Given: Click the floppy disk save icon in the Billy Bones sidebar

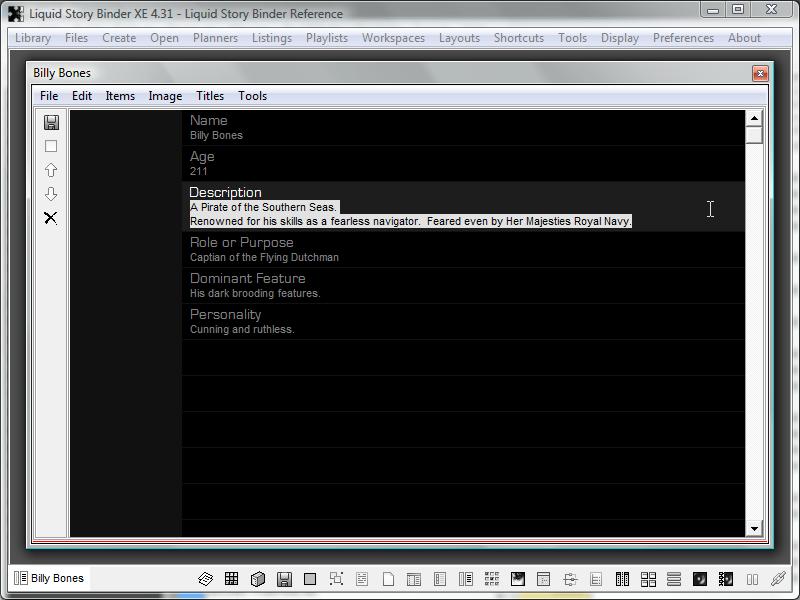Looking at the screenshot, I should (x=51, y=122).
